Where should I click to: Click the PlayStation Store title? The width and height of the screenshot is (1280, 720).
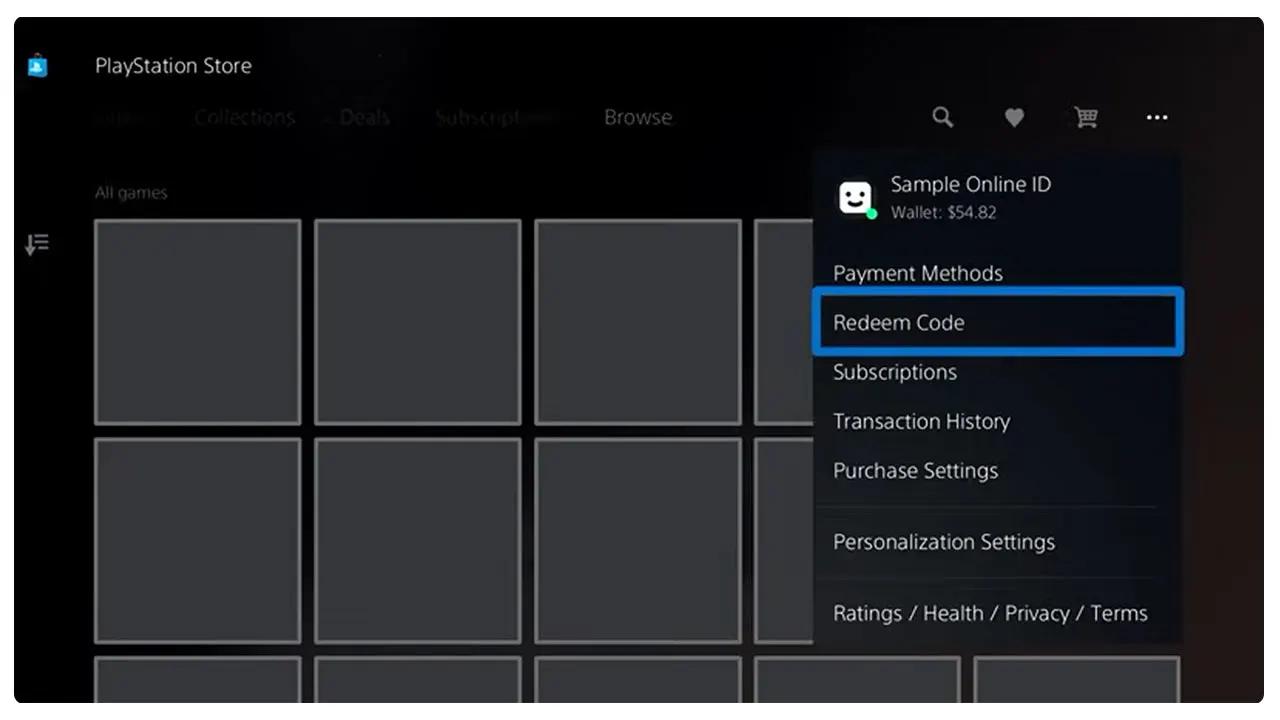pos(173,66)
